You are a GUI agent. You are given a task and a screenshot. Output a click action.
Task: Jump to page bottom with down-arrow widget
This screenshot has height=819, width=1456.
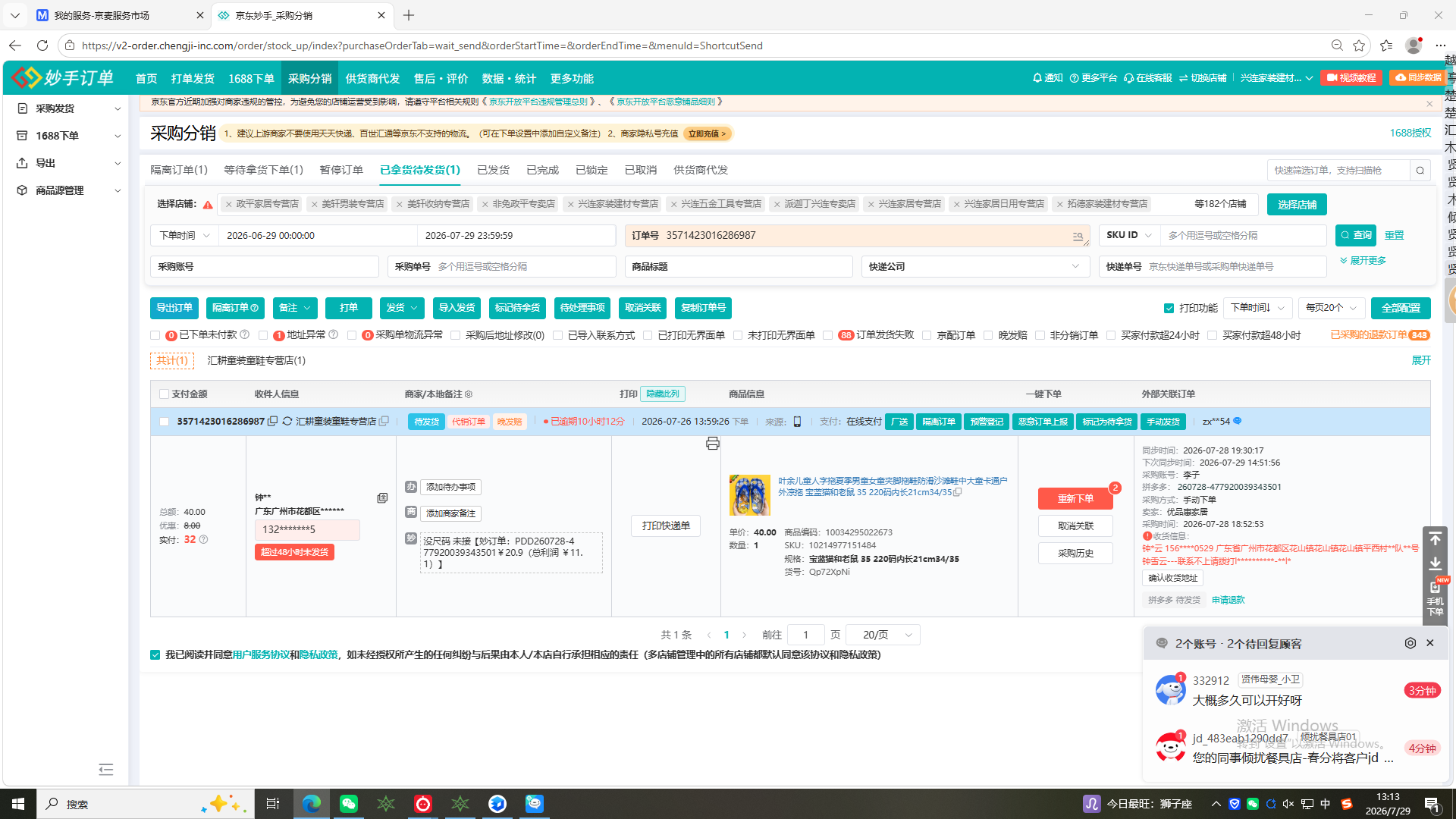[1435, 563]
